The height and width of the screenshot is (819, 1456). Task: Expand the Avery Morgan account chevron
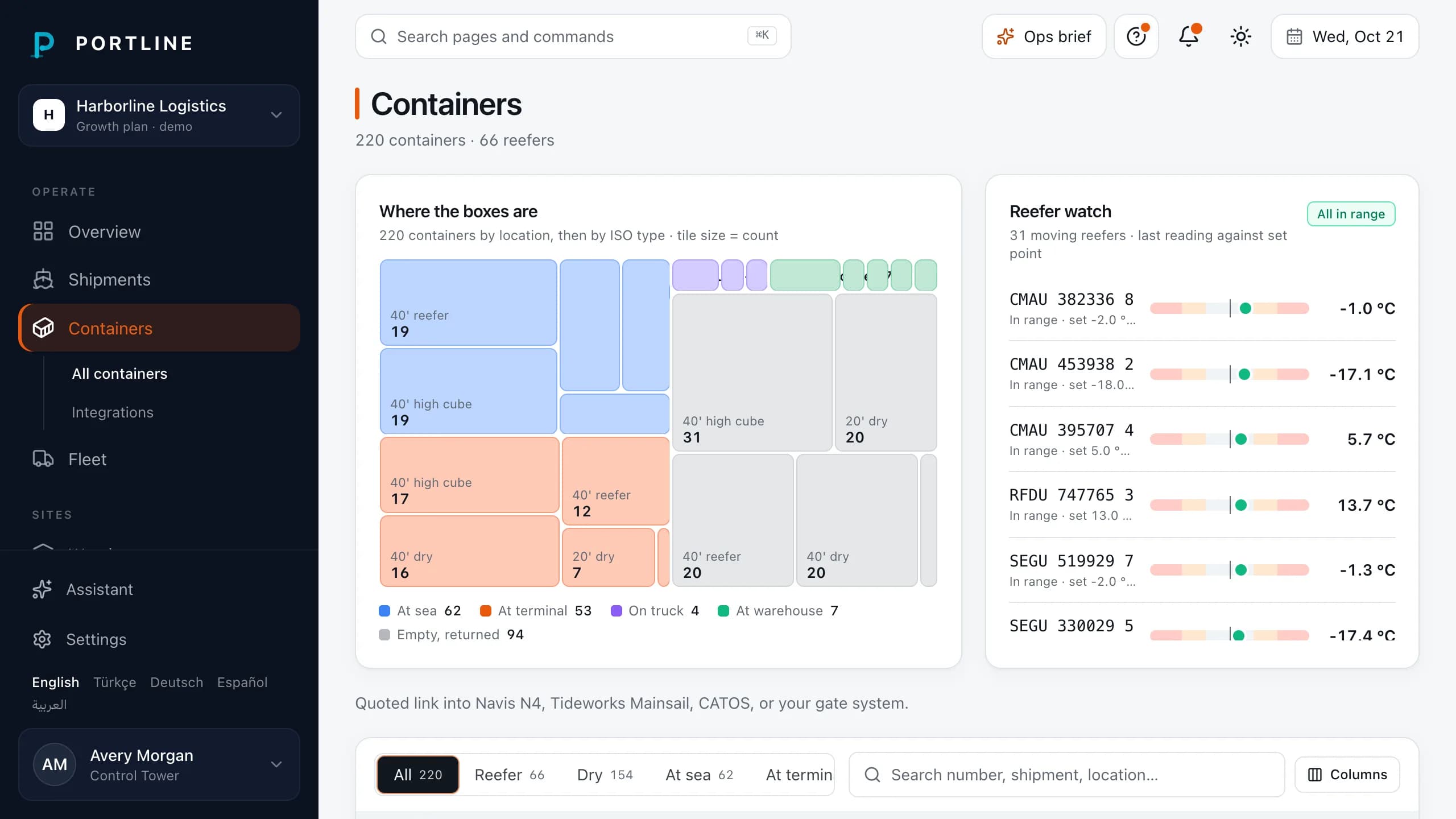(276, 764)
